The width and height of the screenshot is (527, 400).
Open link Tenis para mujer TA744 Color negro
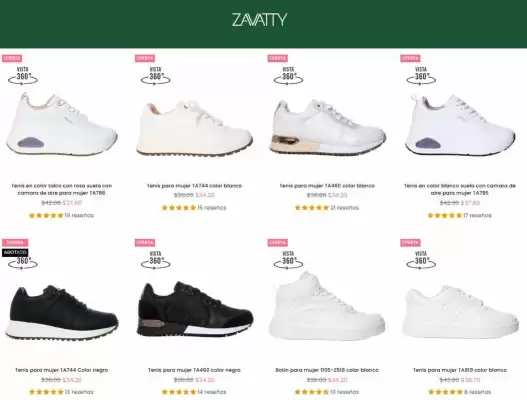point(62,370)
